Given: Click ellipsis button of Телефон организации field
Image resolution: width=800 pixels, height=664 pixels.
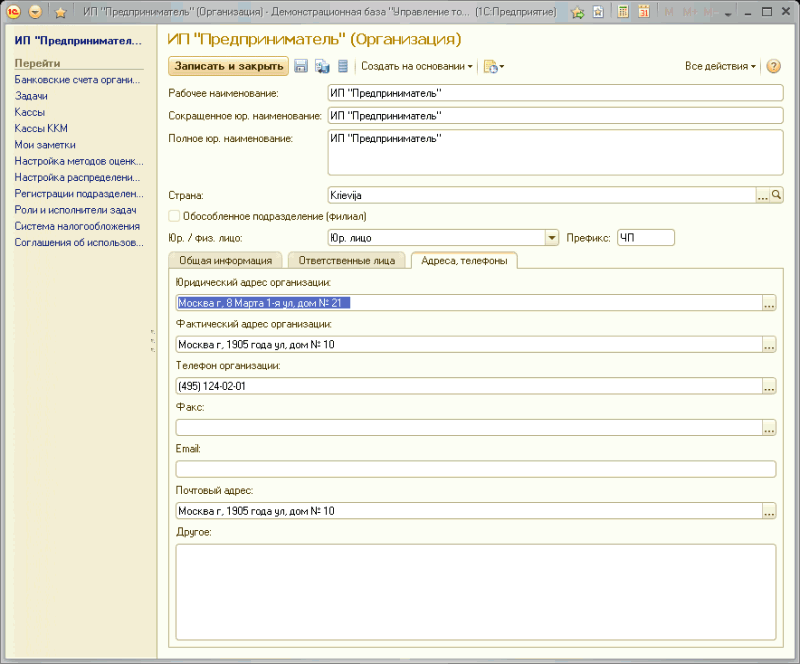Looking at the screenshot, I should point(769,386).
